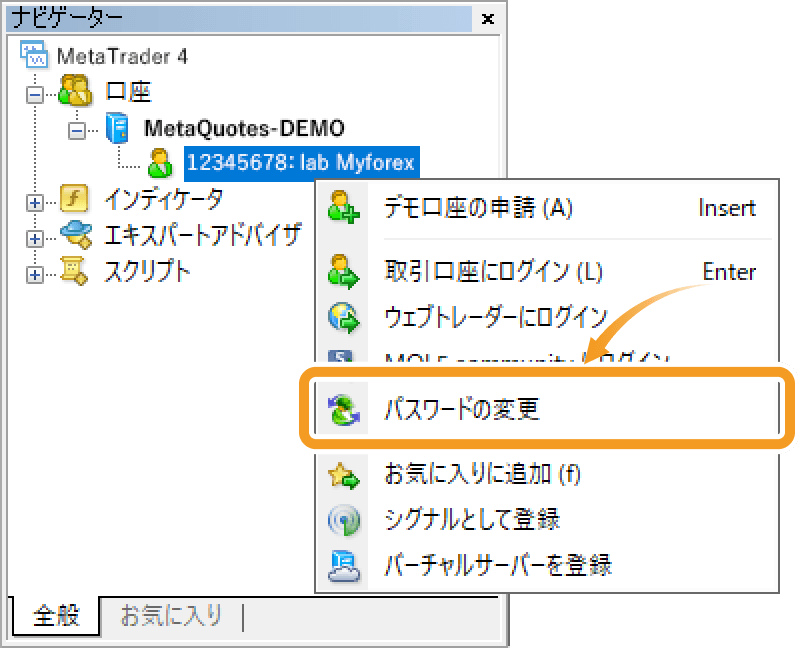Click the MetaQuotes-DEMO server icon

117,128
